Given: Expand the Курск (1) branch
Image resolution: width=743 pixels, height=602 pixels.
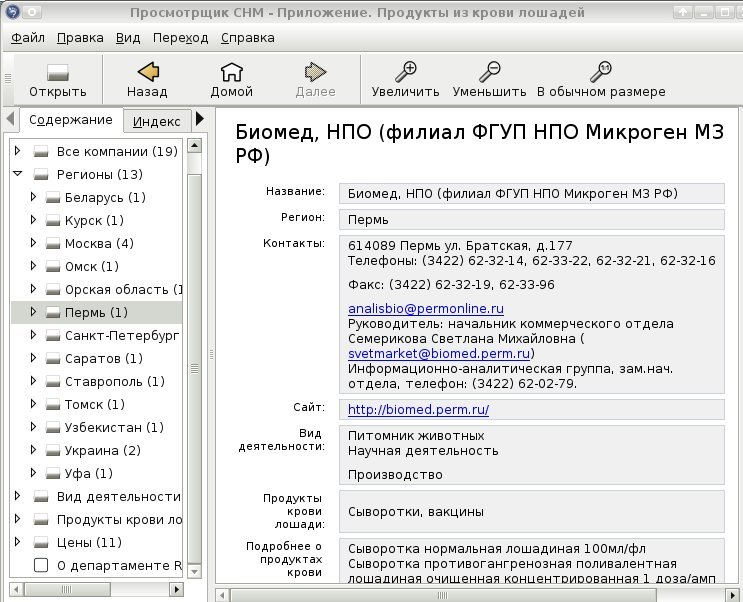Looking at the screenshot, I should (x=33, y=219).
